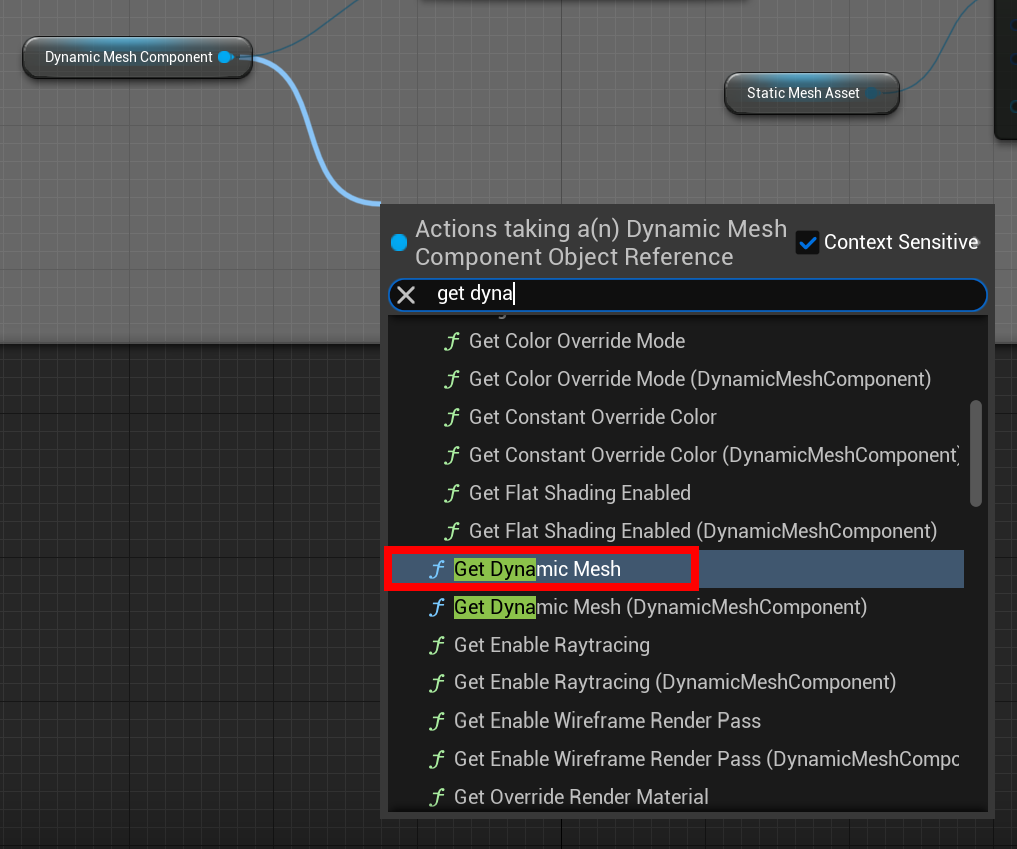Click function icon beside Get Enable Wireframe Render Pass (DynamicMeshComponent)
This screenshot has height=849, width=1017.
click(437, 759)
